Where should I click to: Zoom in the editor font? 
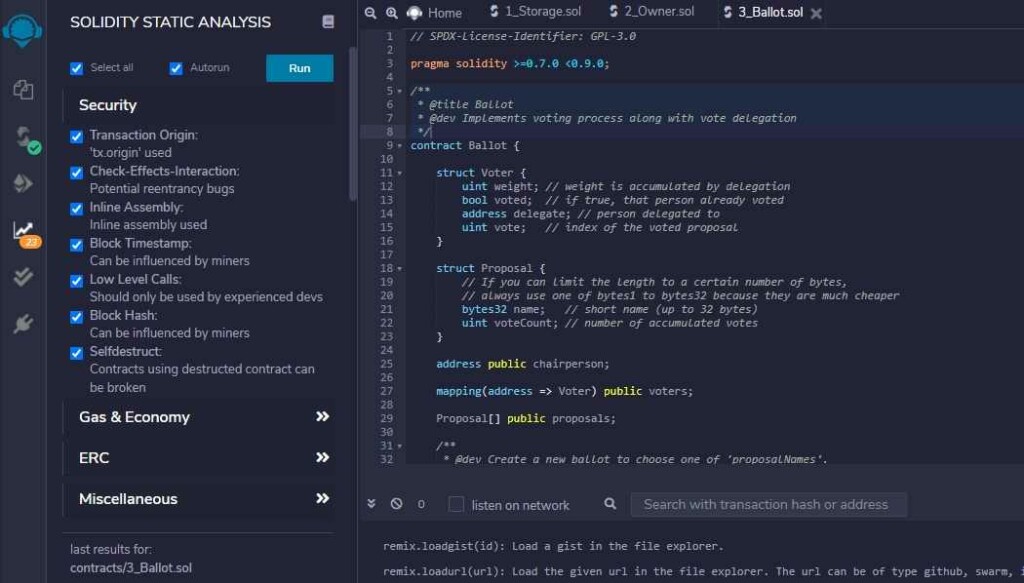(391, 13)
